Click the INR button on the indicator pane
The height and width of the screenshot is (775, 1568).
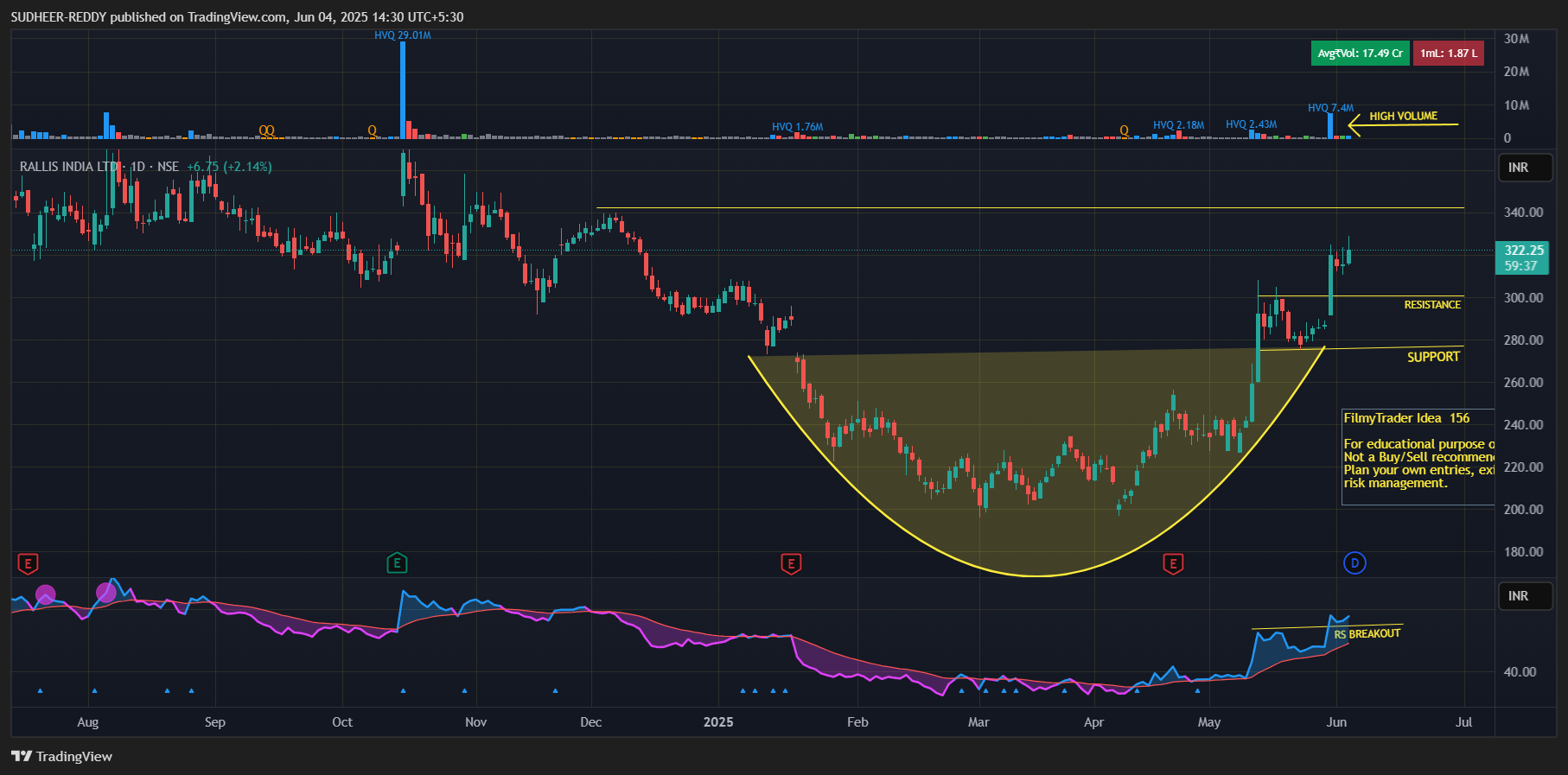tap(1525, 596)
